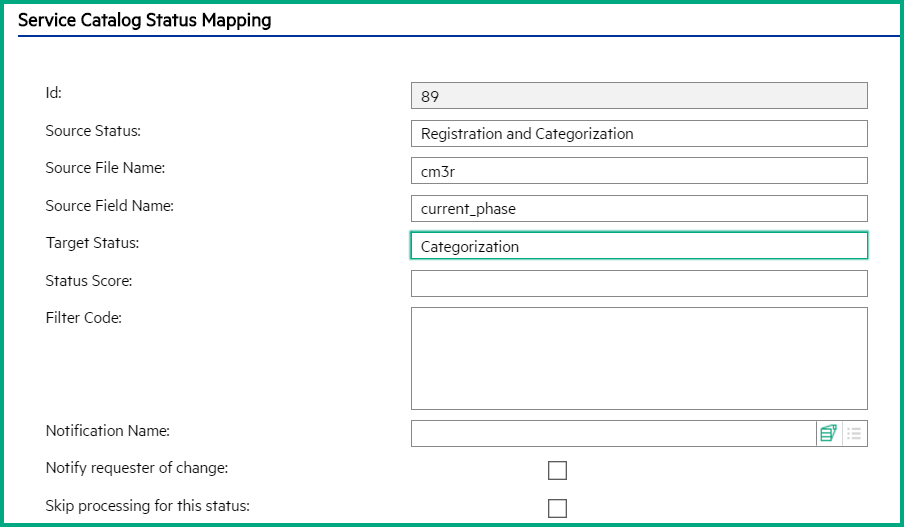This screenshot has width=904, height=527.
Task: Click the Service Catalog Status Mapping heading
Action: [x=145, y=20]
